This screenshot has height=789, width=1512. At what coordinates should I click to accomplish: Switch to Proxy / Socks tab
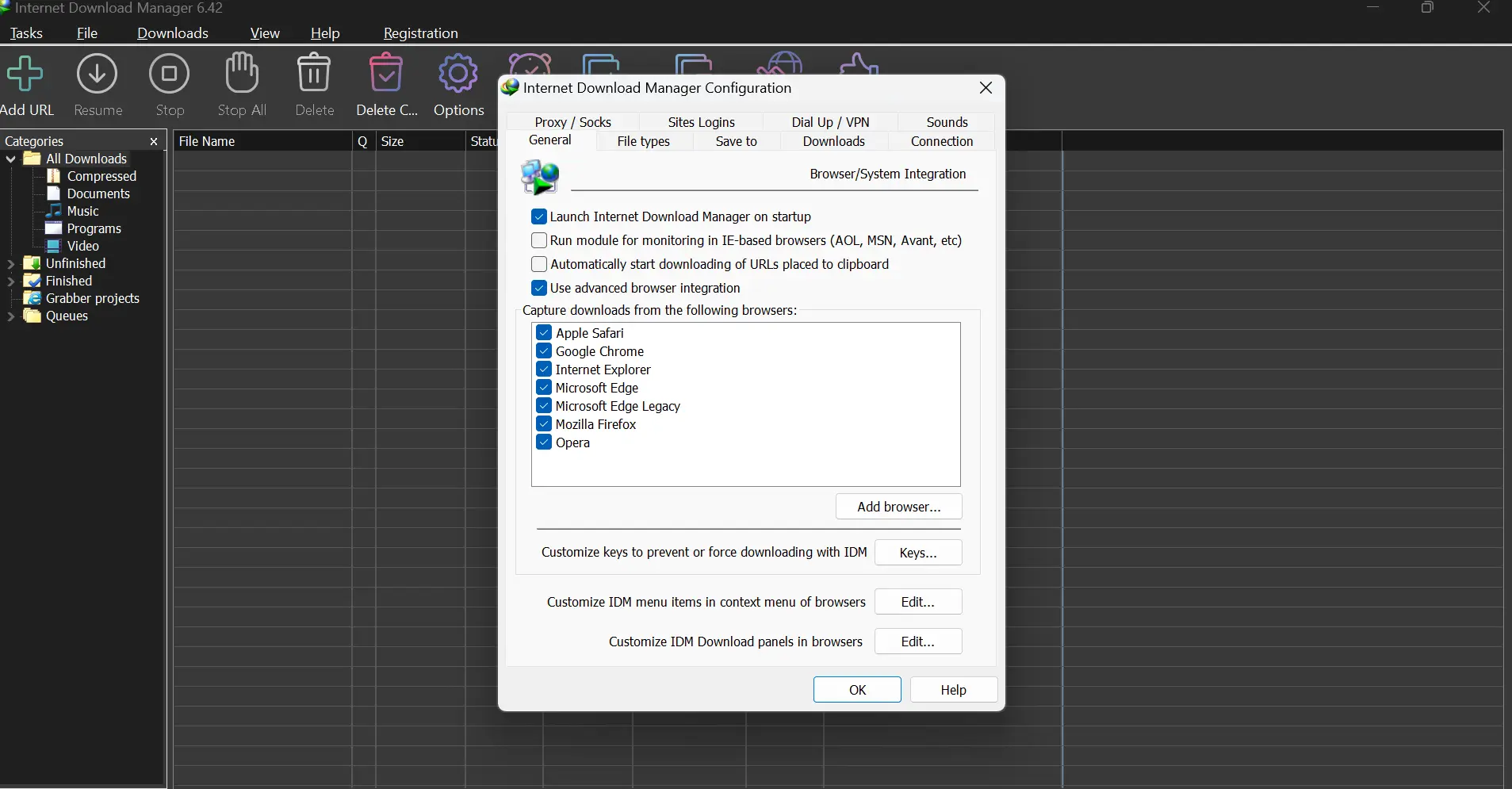572,122
